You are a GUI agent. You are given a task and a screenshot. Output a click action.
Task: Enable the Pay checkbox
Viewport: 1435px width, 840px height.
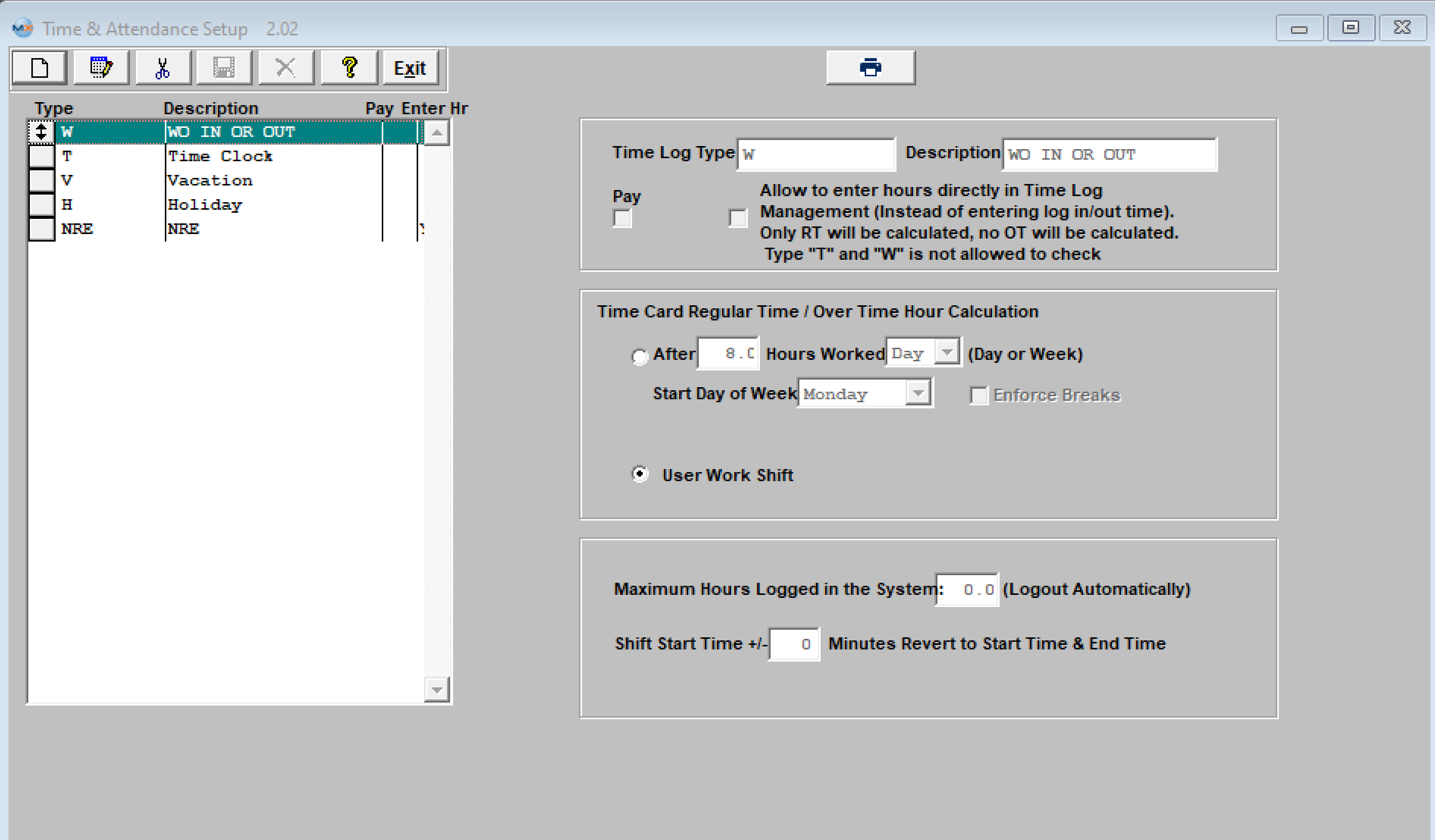(x=622, y=218)
